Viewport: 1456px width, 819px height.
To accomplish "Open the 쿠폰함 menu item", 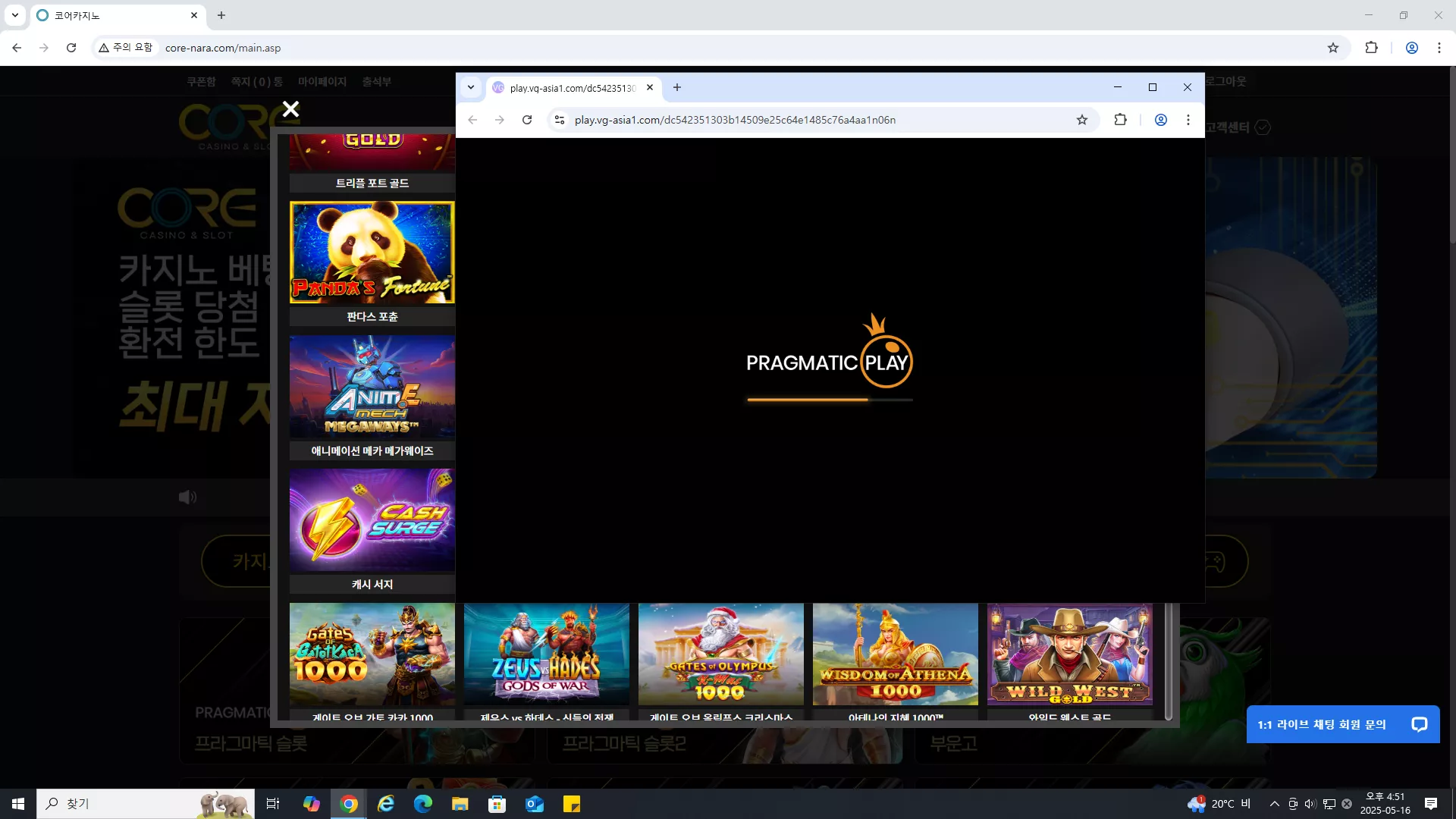I will 202,82.
